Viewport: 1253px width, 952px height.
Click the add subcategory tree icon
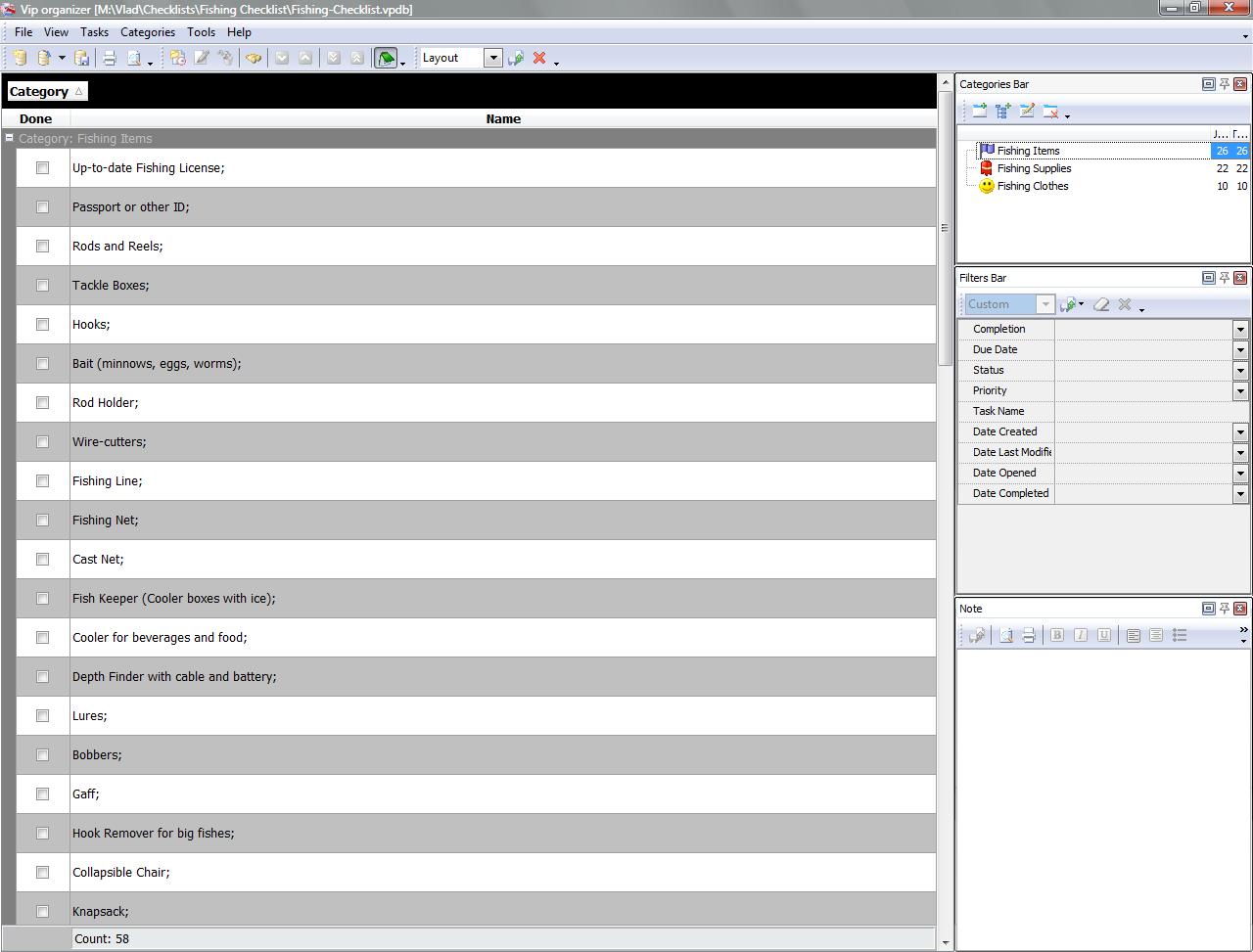1003,113
